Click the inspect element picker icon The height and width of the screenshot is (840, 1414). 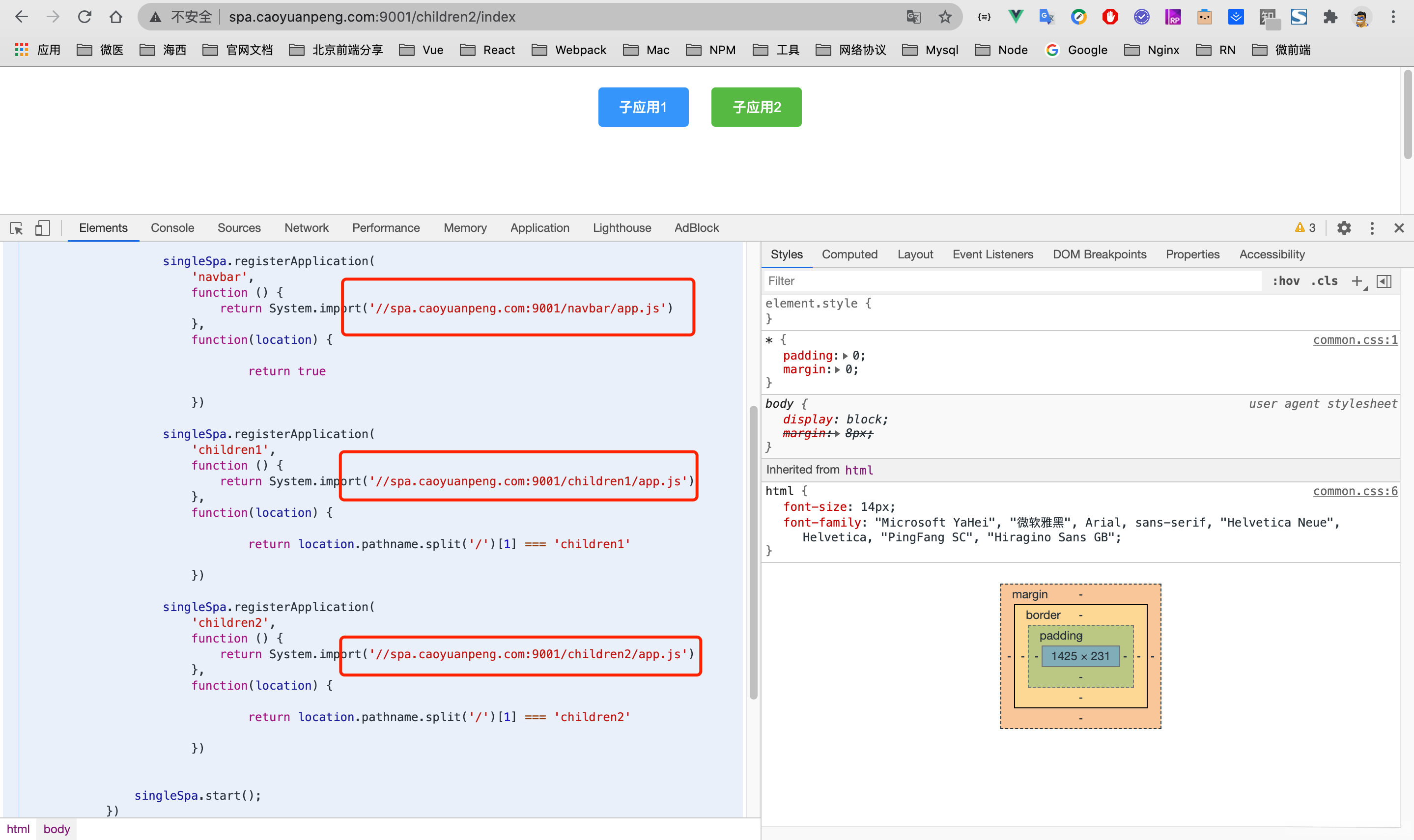pyautogui.click(x=16, y=228)
